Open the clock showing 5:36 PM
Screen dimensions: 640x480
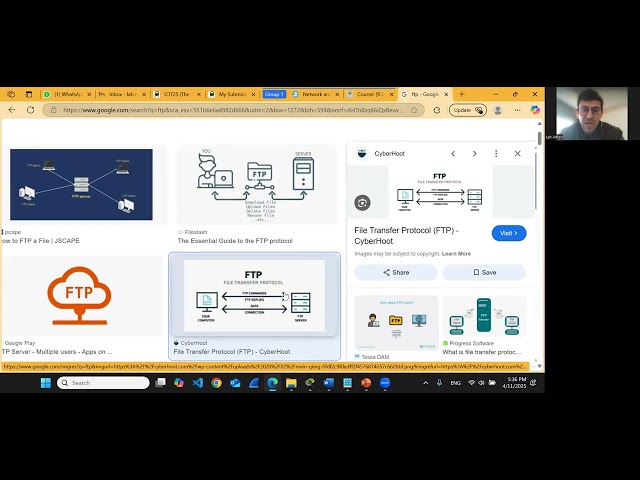514,382
